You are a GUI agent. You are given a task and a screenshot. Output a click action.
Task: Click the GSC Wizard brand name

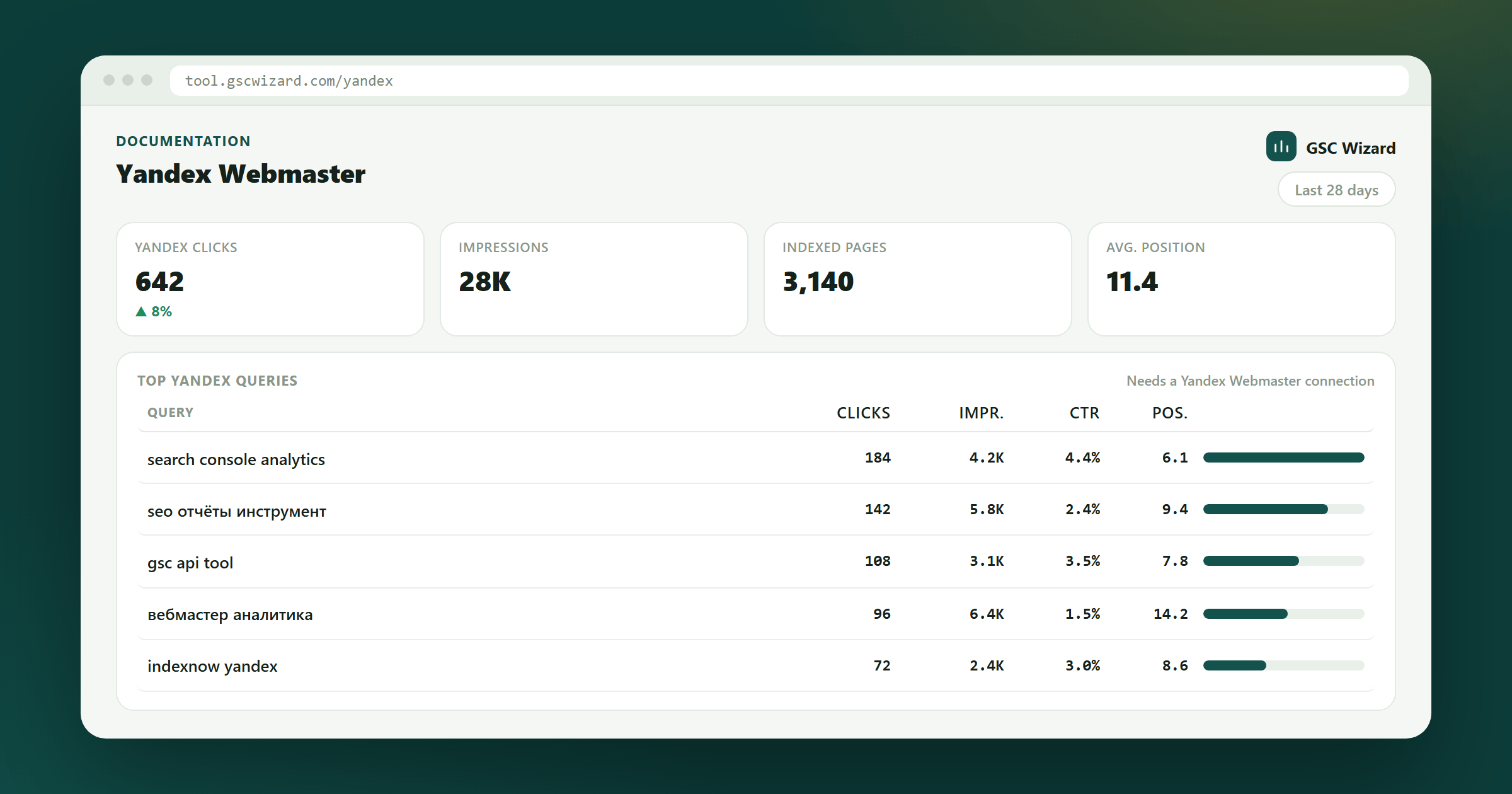(x=1351, y=148)
